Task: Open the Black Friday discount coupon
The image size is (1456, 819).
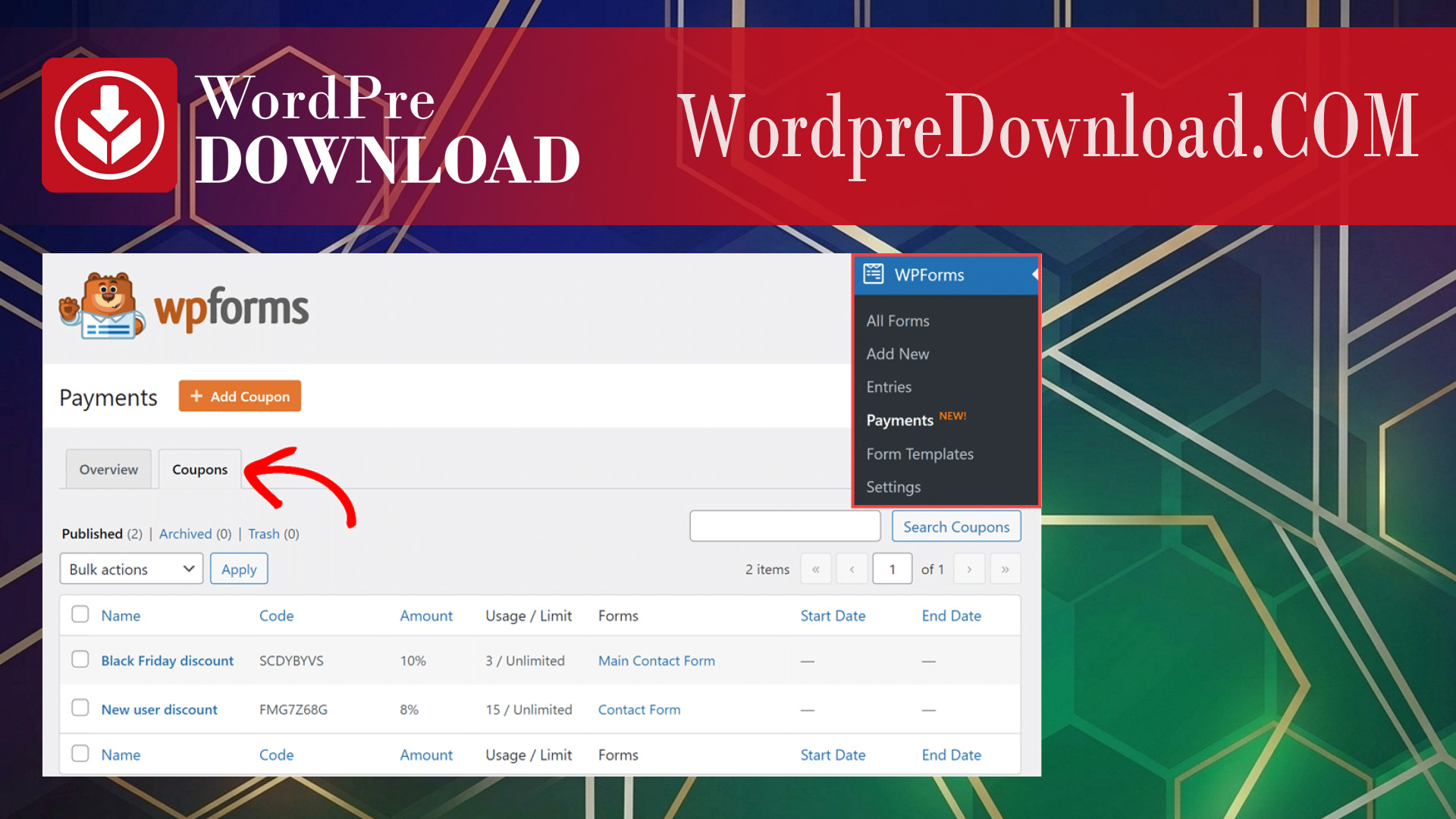Action: [168, 661]
